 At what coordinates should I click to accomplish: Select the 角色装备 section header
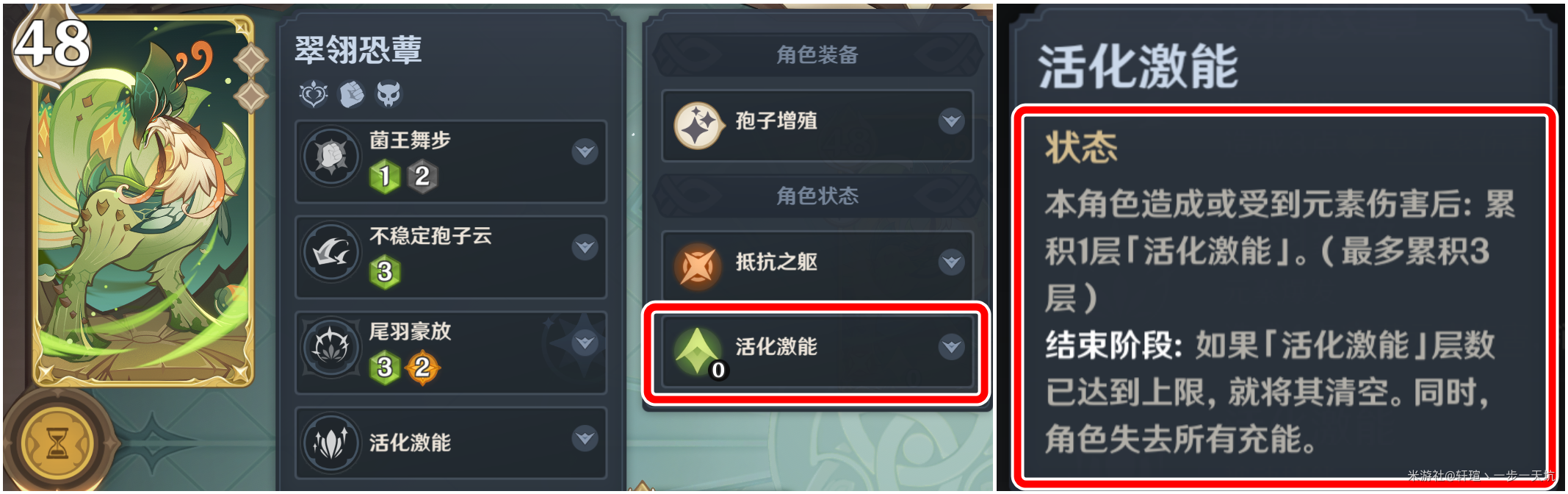click(817, 55)
